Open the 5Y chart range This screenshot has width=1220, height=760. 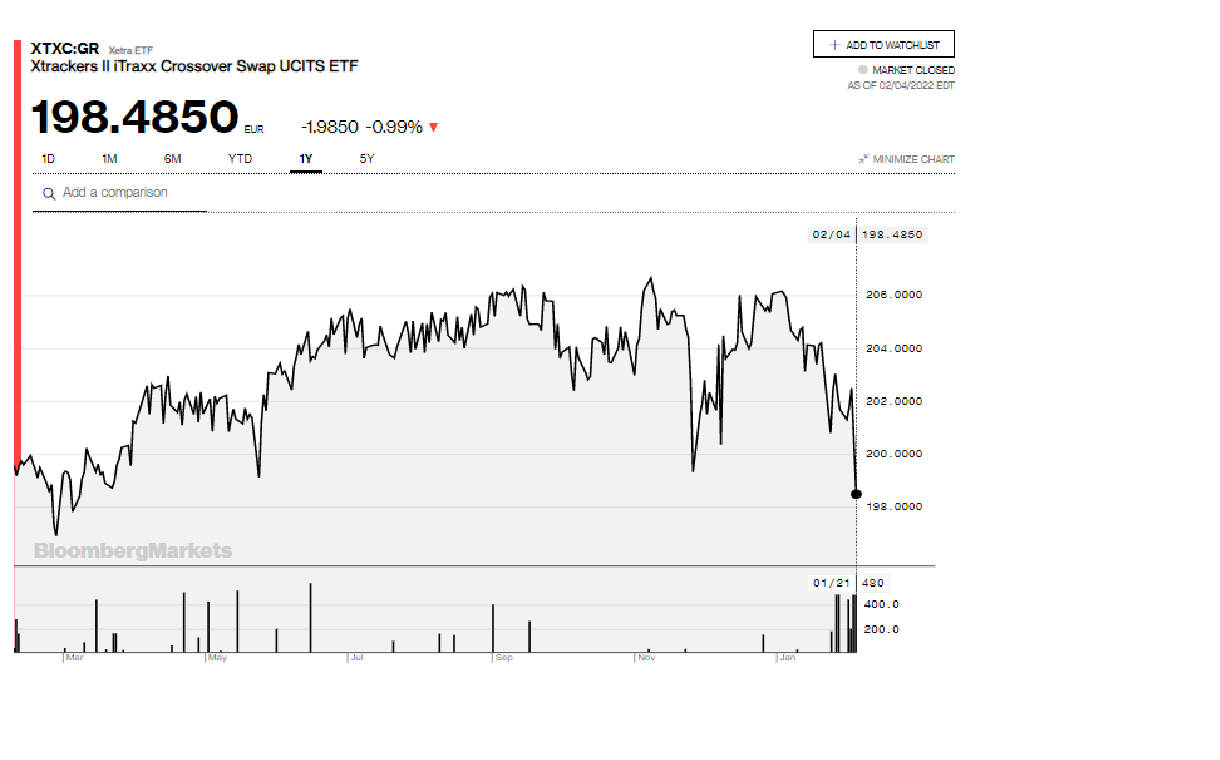tap(367, 159)
